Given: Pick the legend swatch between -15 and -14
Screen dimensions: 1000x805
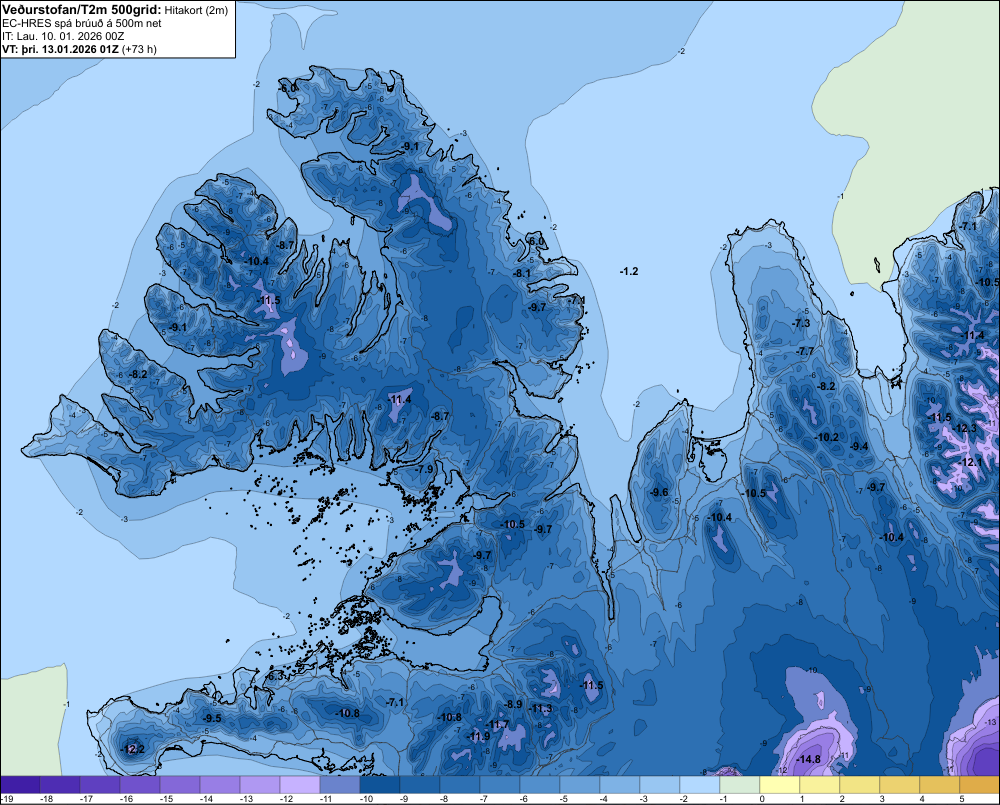Looking at the screenshot, I should click(180, 785).
